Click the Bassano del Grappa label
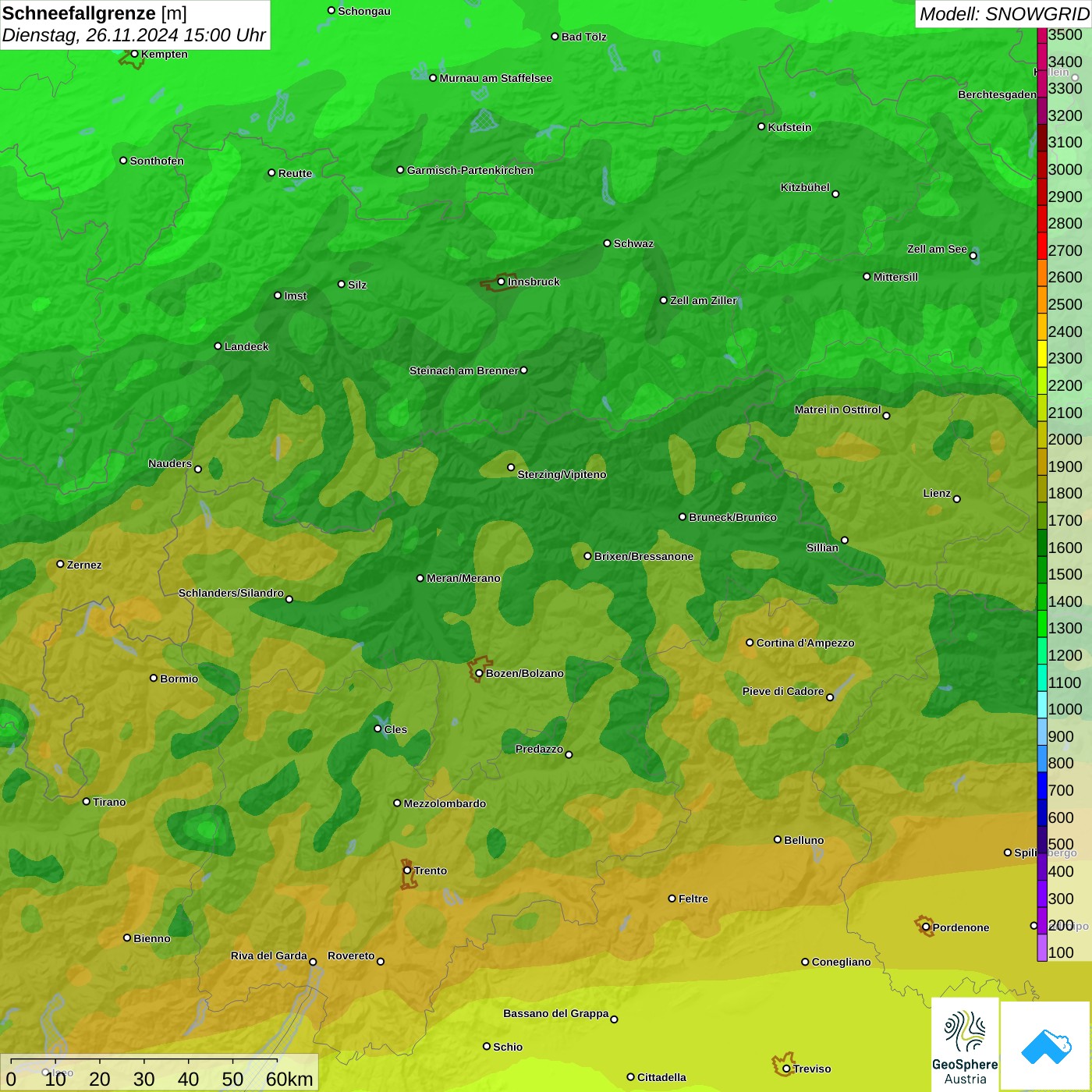The height and width of the screenshot is (1092, 1092). (x=556, y=1013)
